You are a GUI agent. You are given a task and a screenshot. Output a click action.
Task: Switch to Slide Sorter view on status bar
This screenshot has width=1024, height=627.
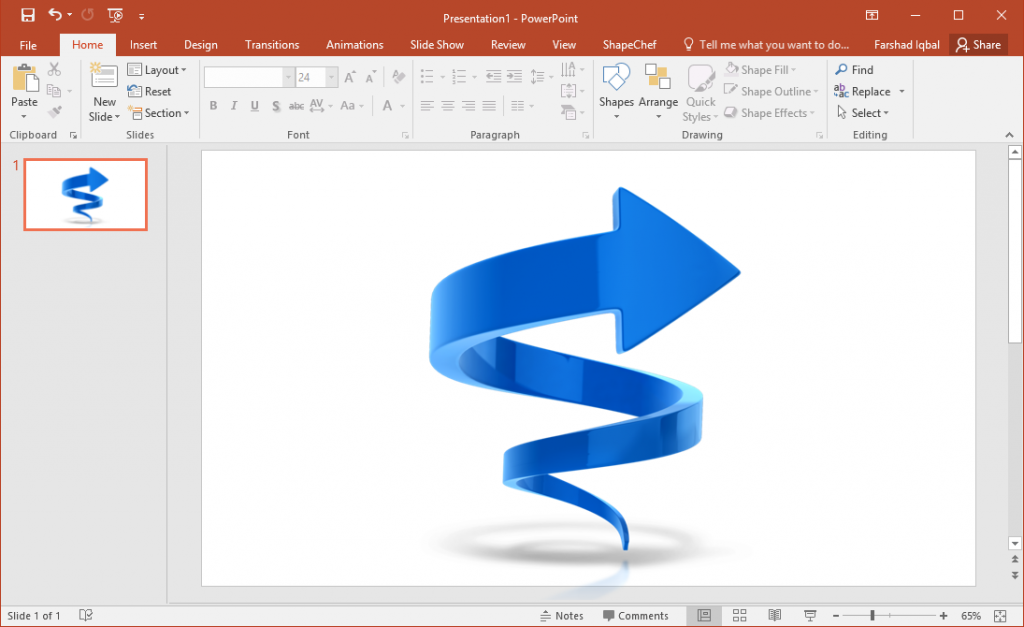coord(739,615)
